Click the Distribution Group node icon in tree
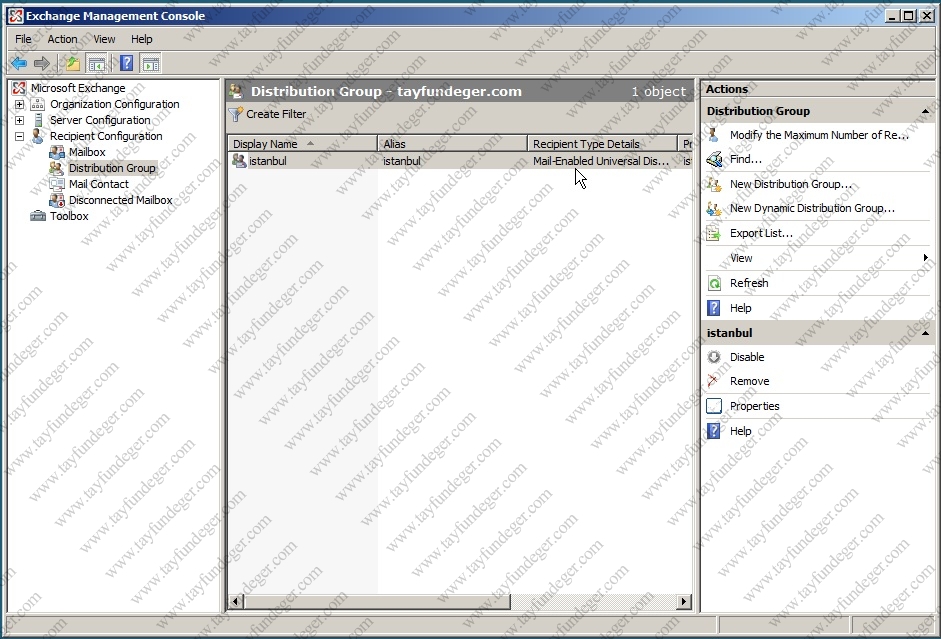Screen dimensions: 941x639 pos(57,168)
